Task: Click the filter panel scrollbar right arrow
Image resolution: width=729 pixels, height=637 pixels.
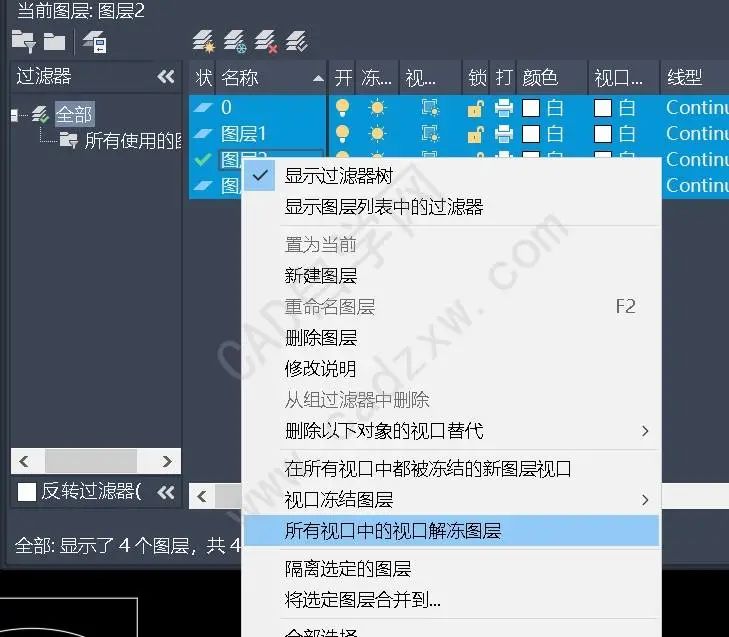Action: tap(167, 461)
